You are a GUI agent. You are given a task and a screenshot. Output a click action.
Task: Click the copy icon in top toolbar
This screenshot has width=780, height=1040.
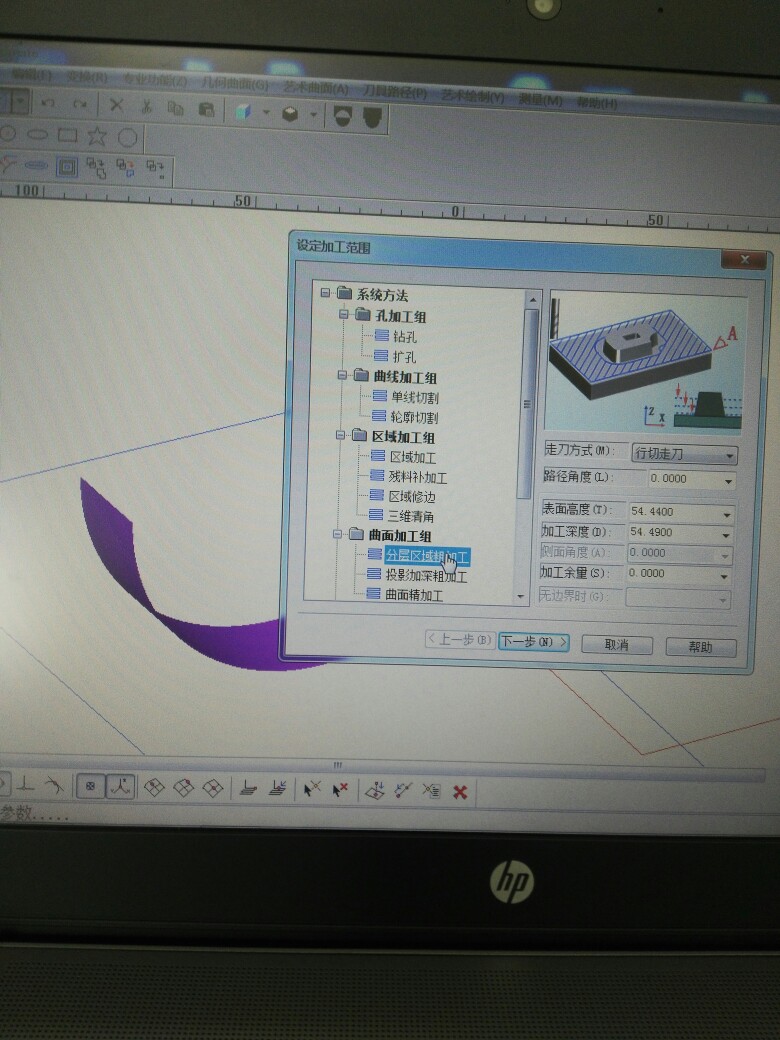pyautogui.click(x=176, y=107)
